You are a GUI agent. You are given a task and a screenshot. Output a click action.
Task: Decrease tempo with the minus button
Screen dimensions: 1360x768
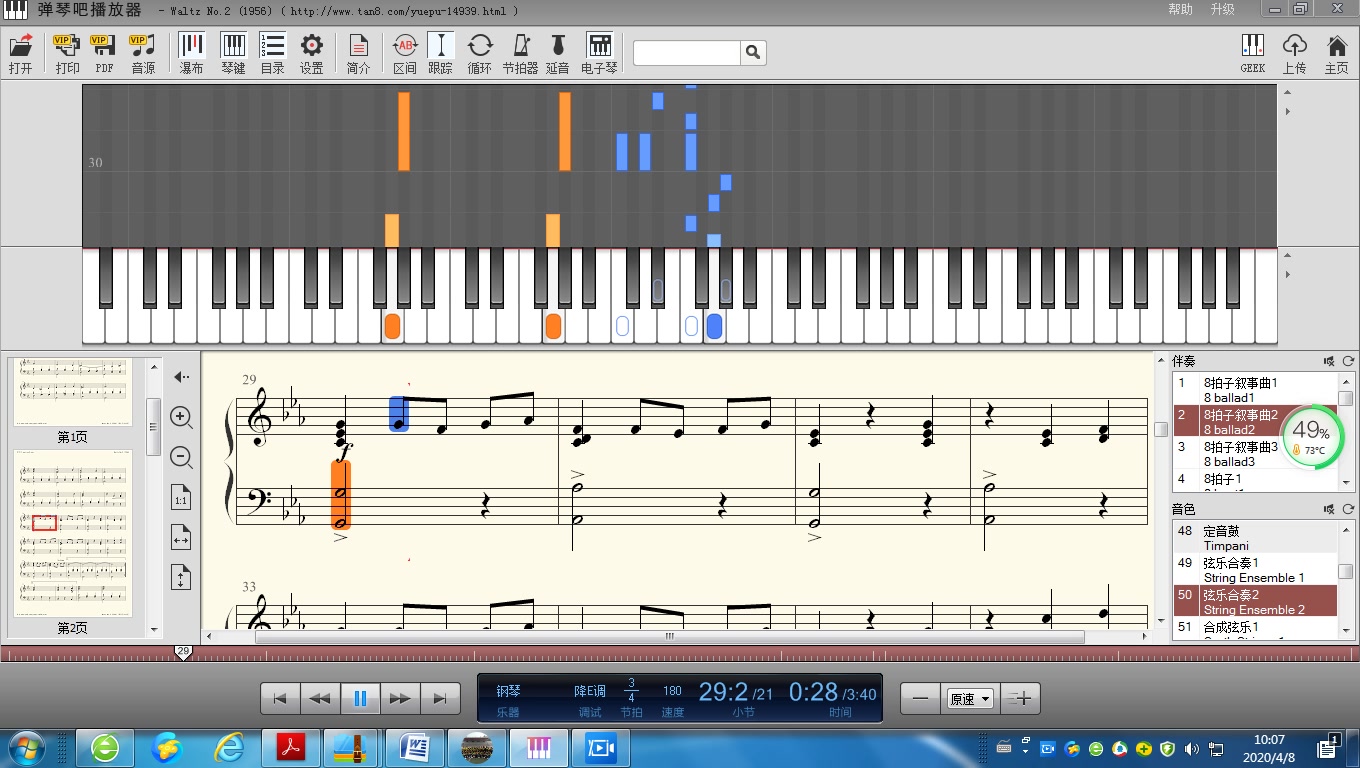[x=921, y=698]
